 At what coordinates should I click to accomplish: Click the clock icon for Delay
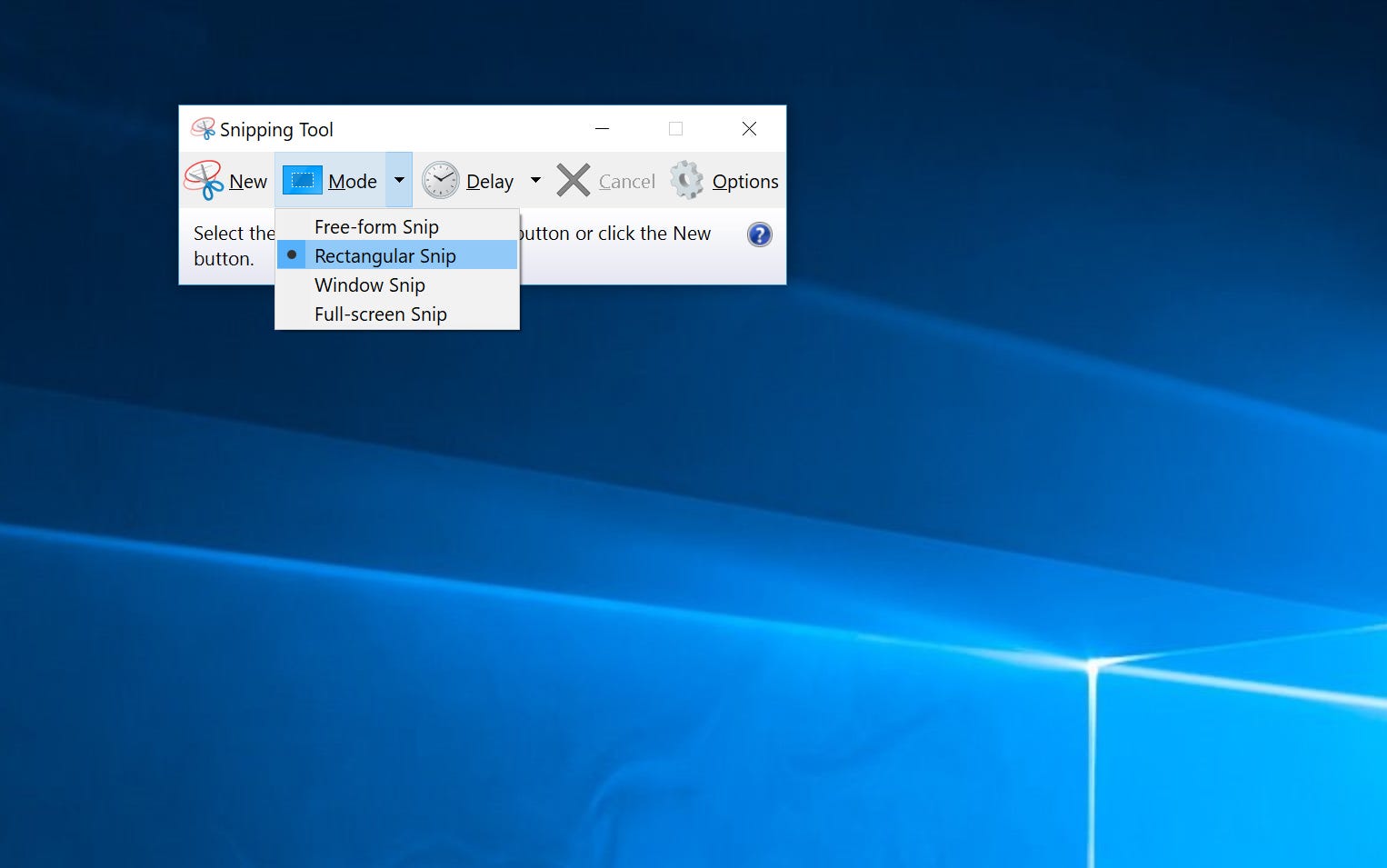tap(441, 180)
